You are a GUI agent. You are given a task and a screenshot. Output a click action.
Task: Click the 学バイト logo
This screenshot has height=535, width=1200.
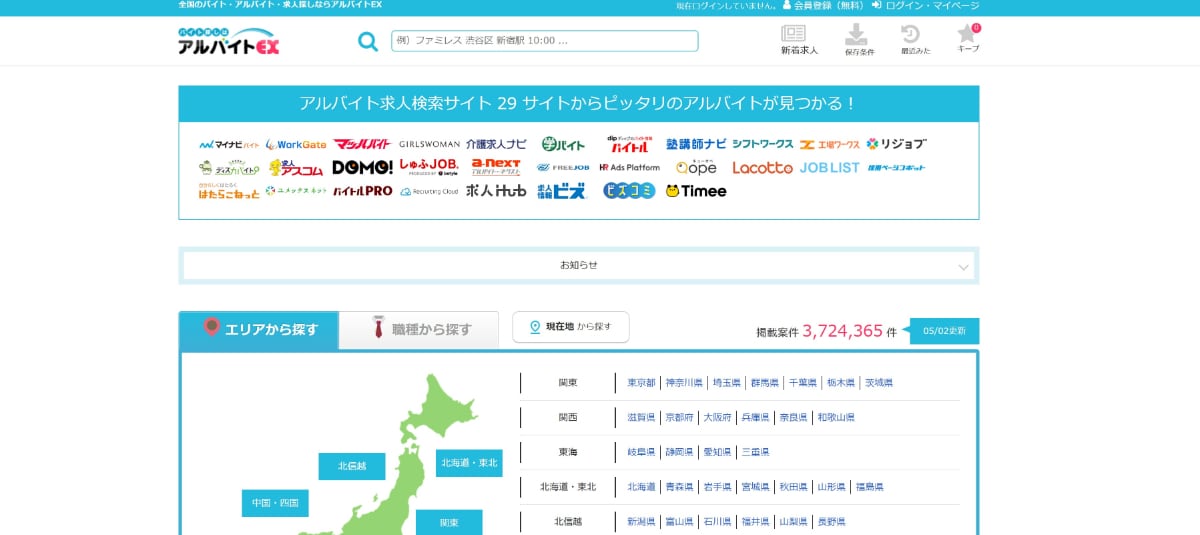click(x=563, y=144)
